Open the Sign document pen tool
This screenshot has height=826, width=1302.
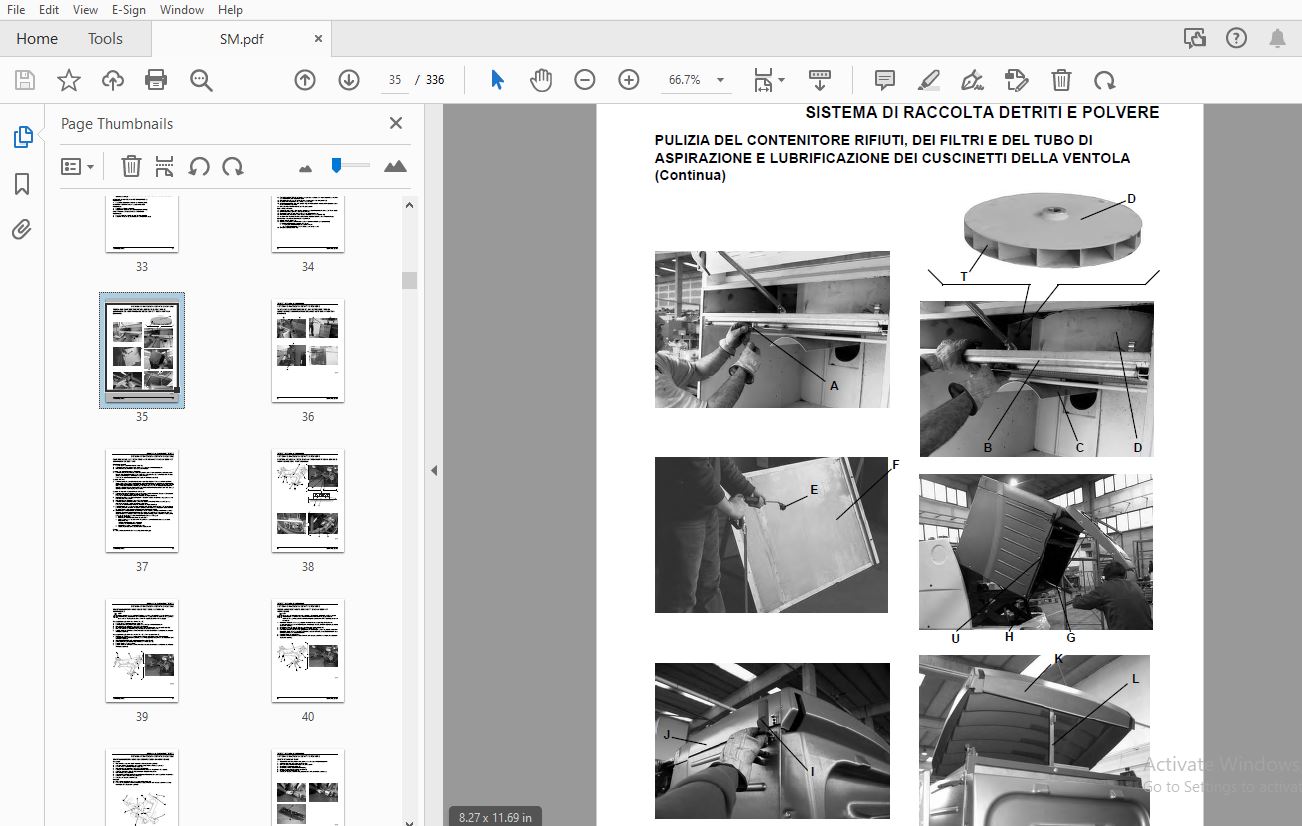(x=972, y=80)
